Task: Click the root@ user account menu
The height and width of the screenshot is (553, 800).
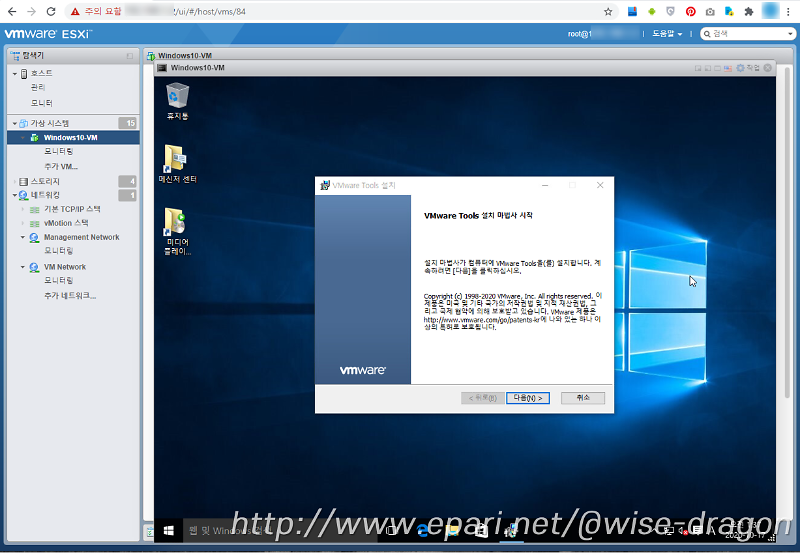Action: [602, 34]
